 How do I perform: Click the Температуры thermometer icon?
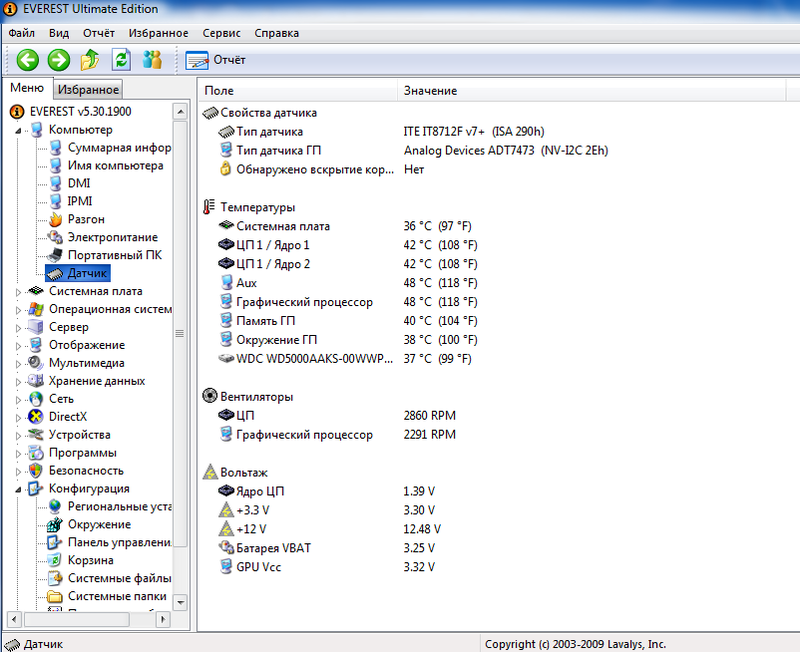pos(209,207)
